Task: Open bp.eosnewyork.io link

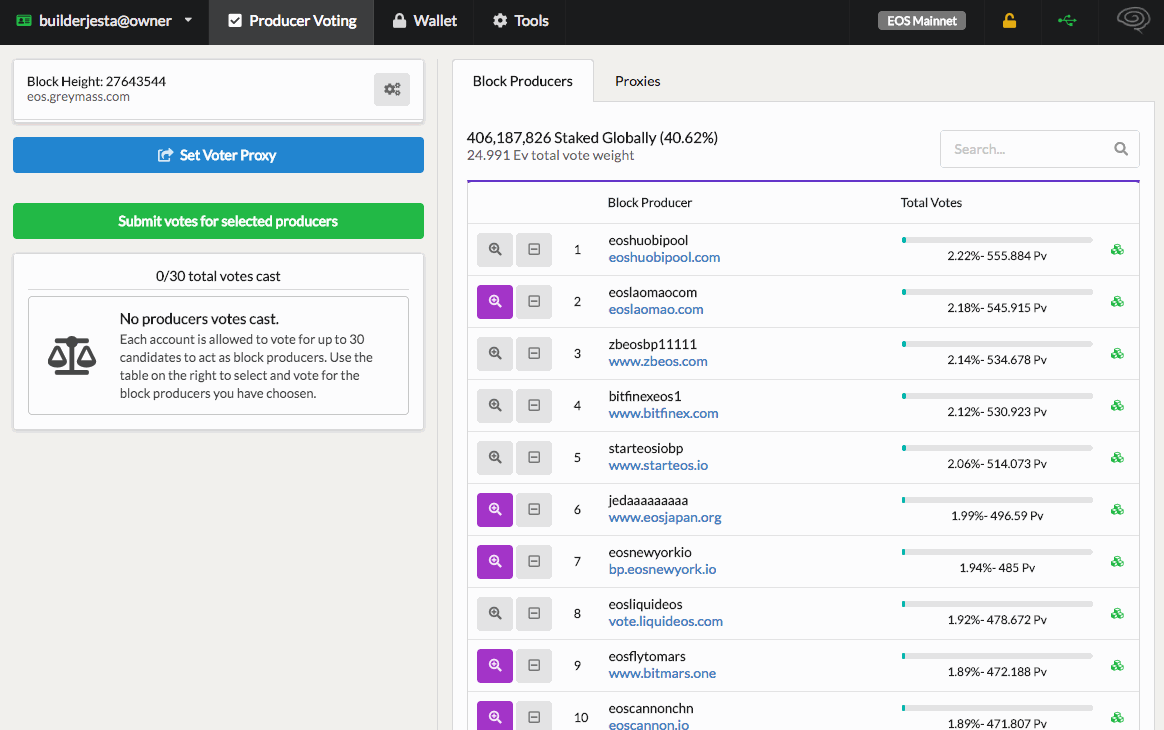Action: pos(662,570)
